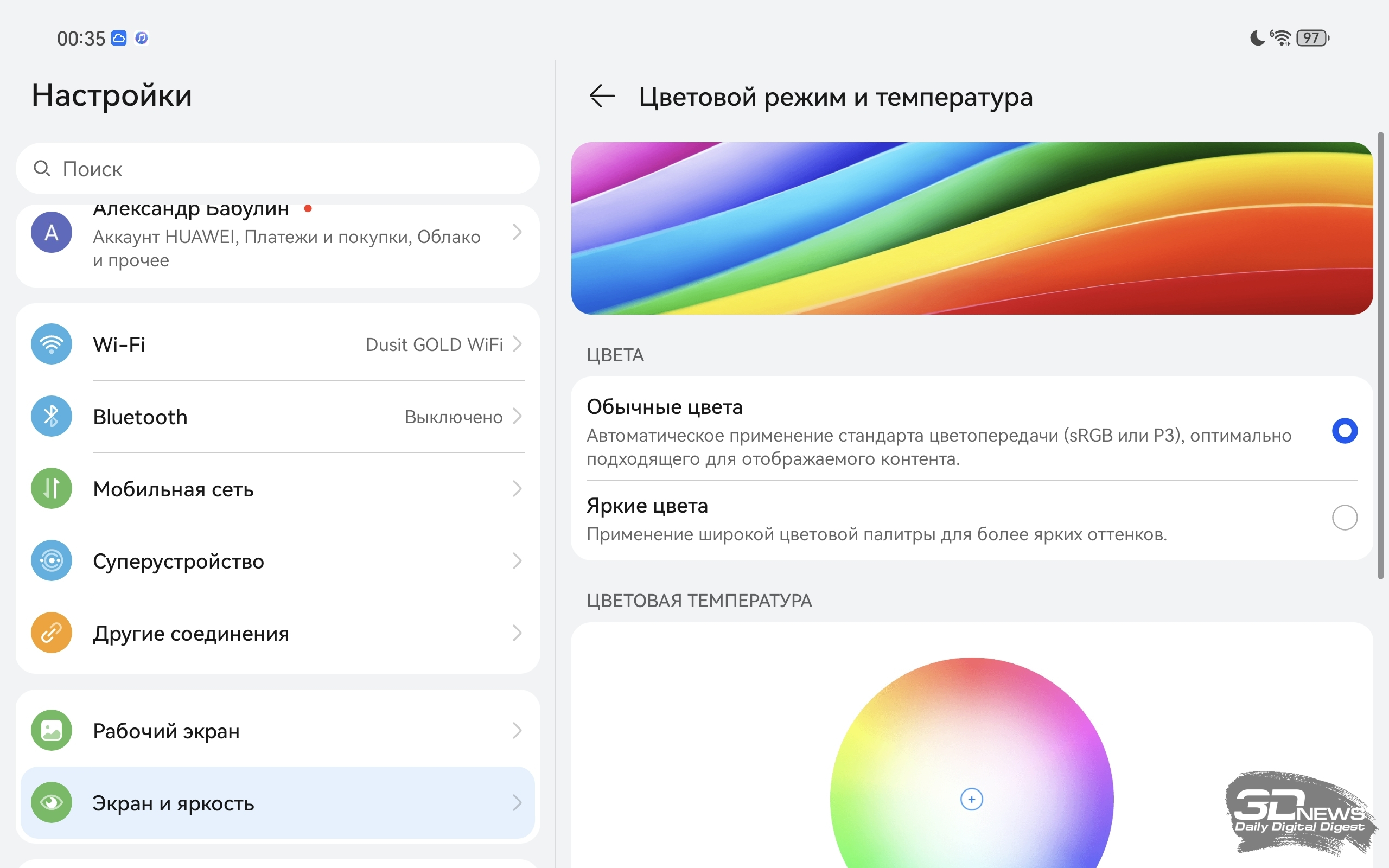This screenshot has width=1389, height=868.
Task: Open the Мобильная сеть menu item
Action: (x=278, y=489)
